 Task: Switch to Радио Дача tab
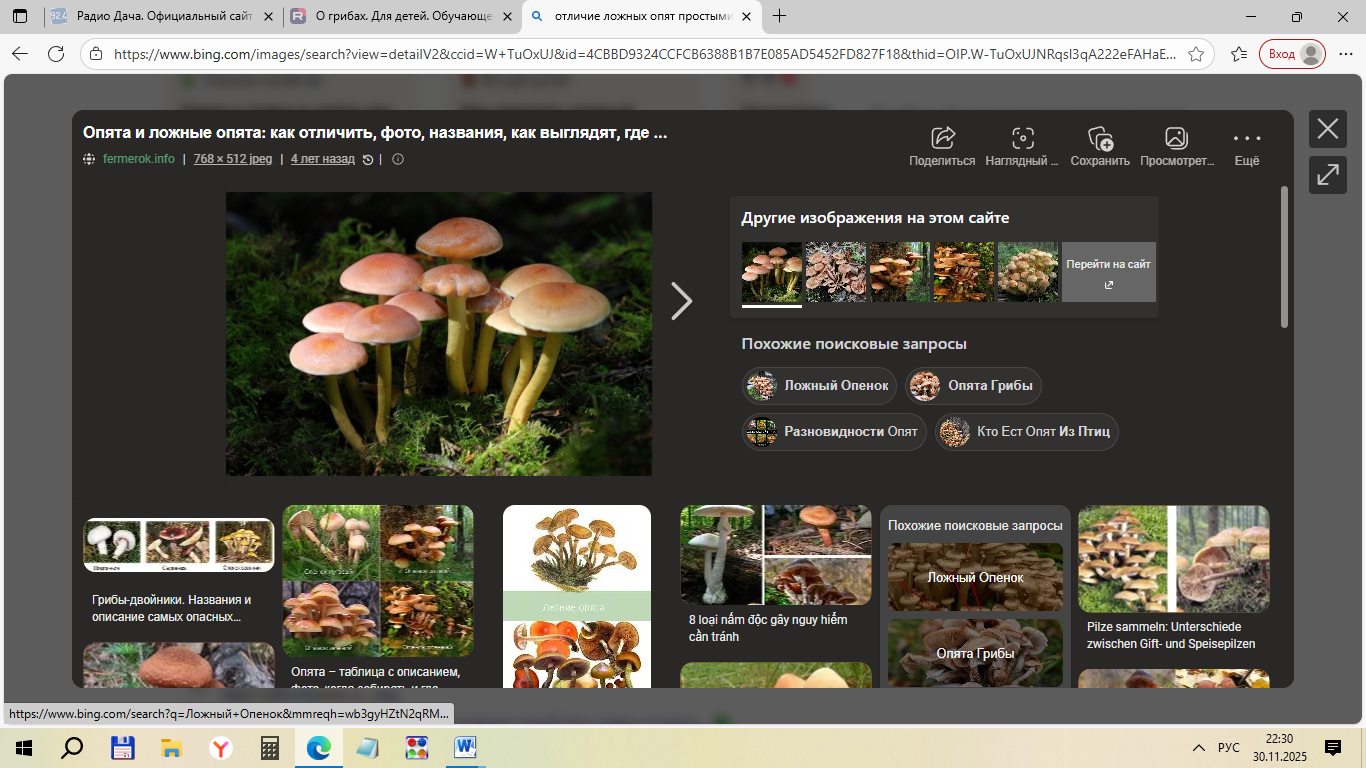[x=156, y=17]
